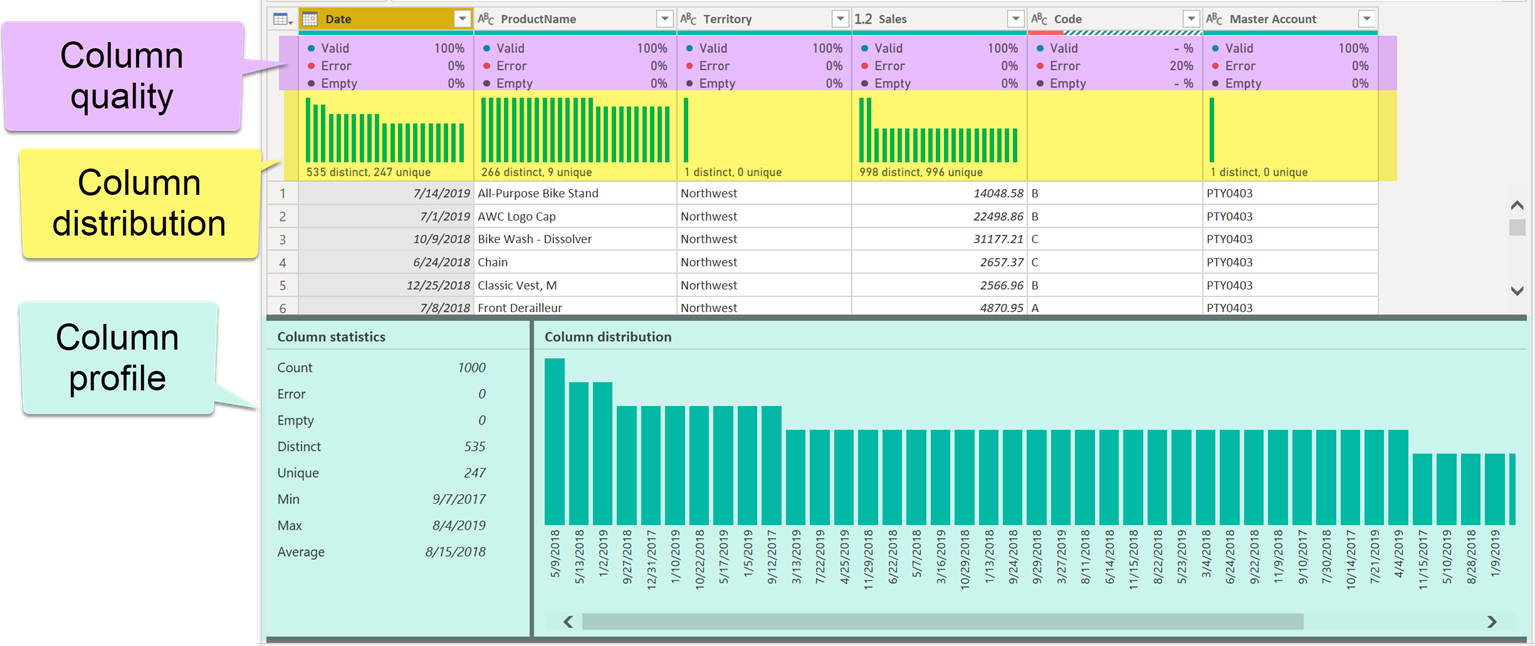Click the ABC data type icon on Master Account
The image size is (1535, 646).
tap(1215, 18)
